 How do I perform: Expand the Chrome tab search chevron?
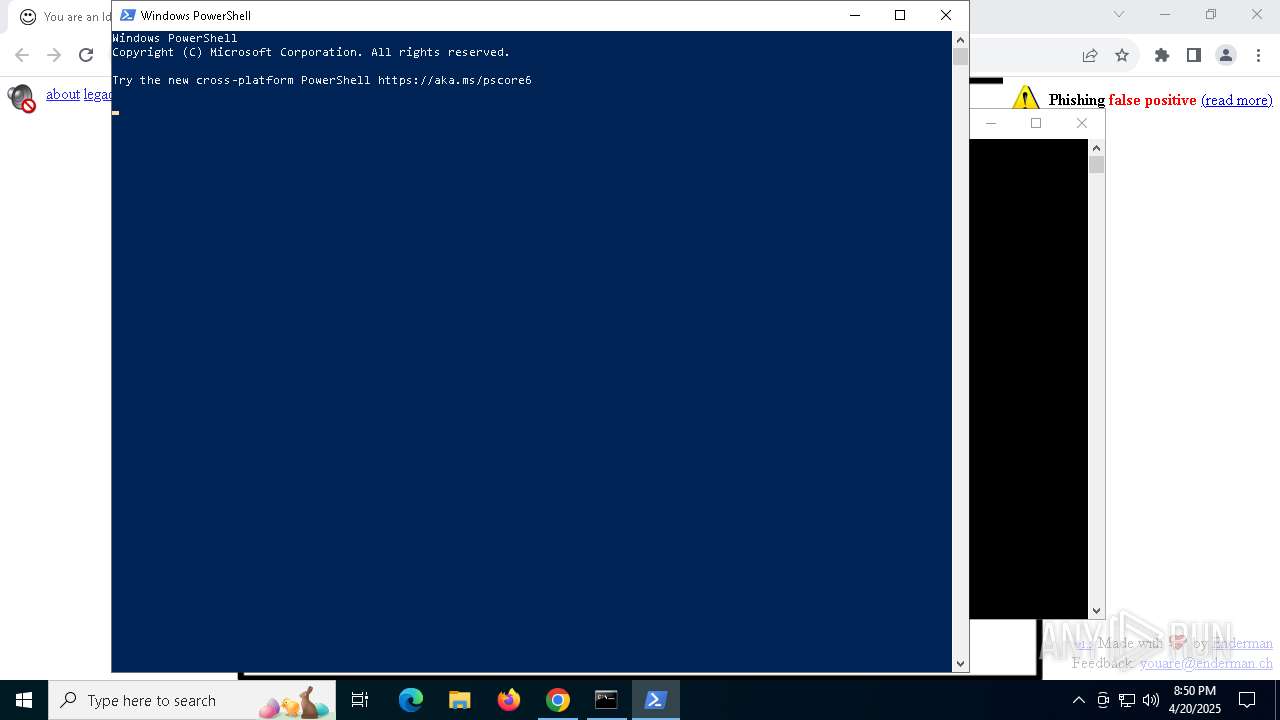[x=1119, y=14]
